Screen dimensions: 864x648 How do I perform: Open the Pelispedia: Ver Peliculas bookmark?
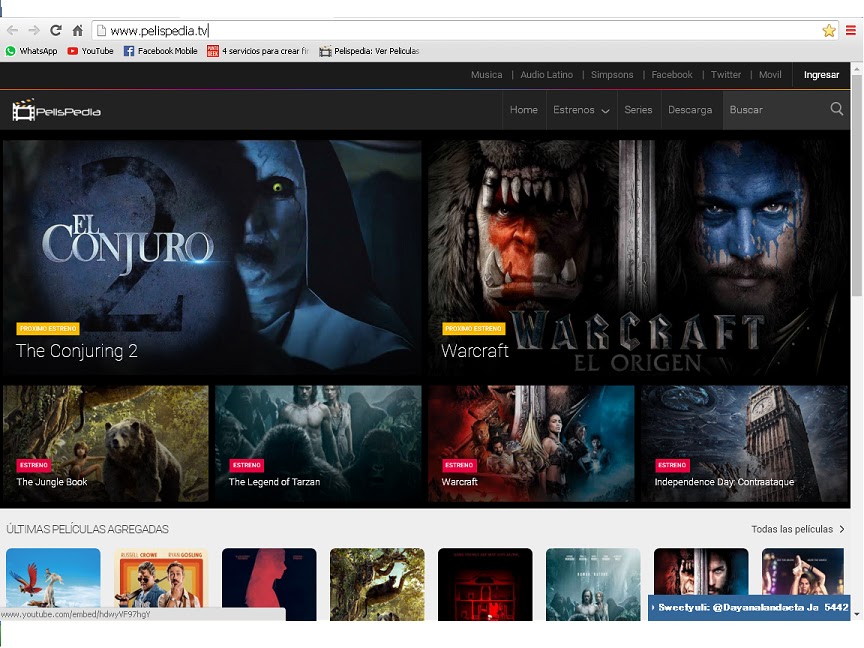click(x=368, y=51)
